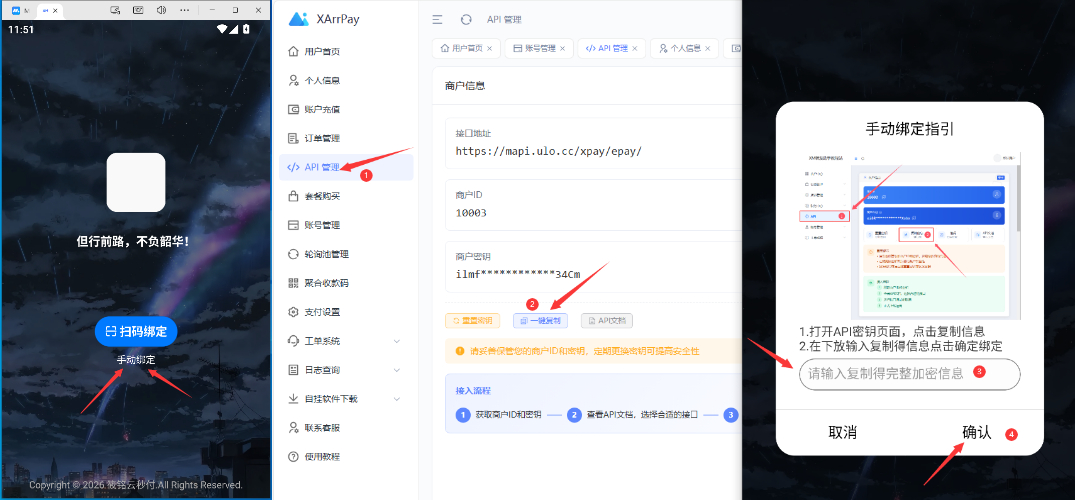The height and width of the screenshot is (500, 1075).
Task: Close the active emulator tab
Action: 56,11
